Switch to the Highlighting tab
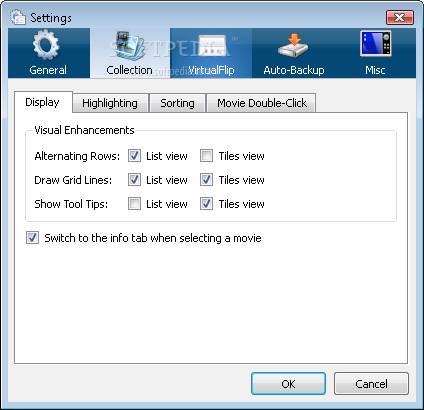Screen dimensions: 424x410 110,103
